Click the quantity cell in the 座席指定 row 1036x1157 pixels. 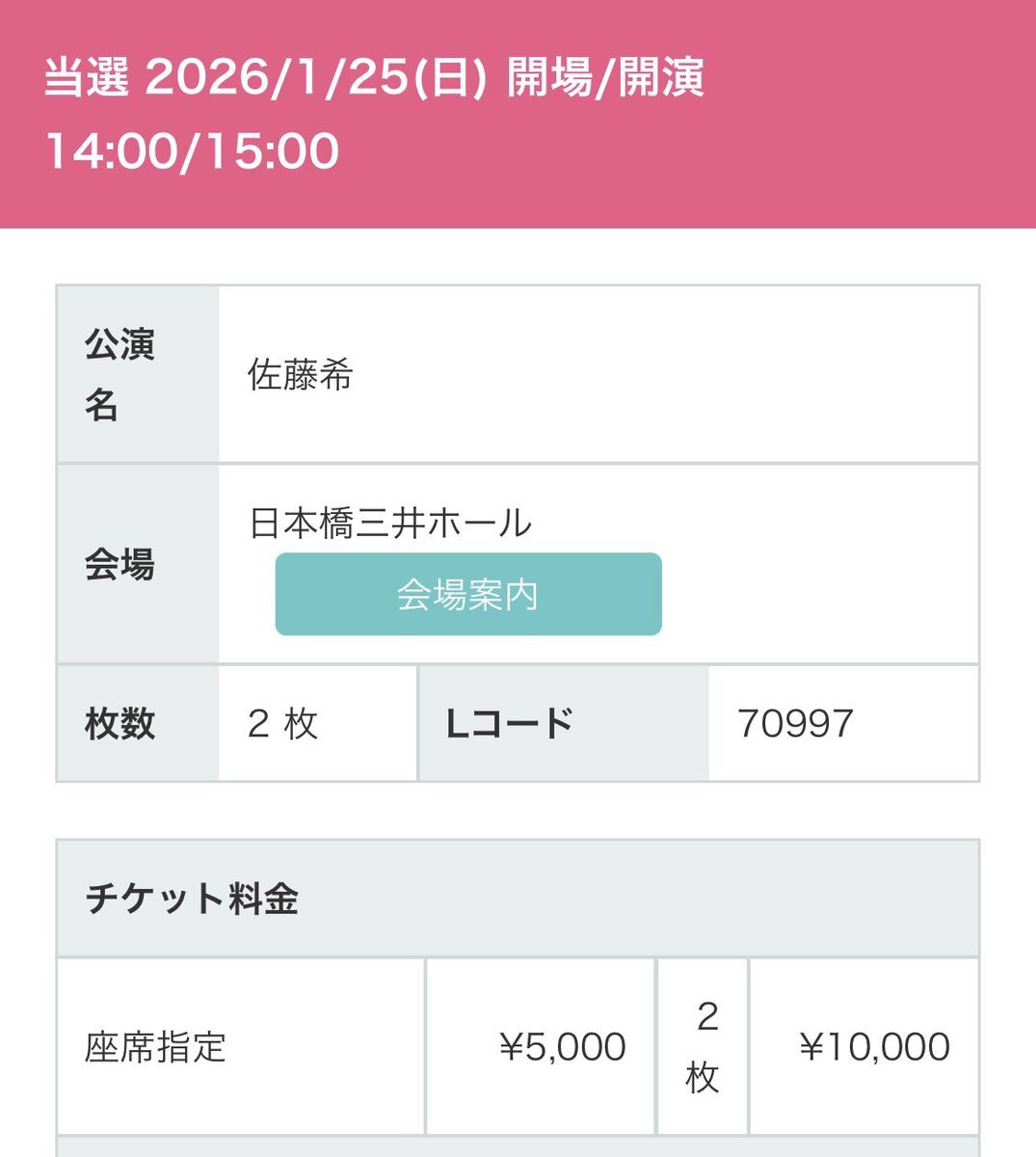point(704,1047)
